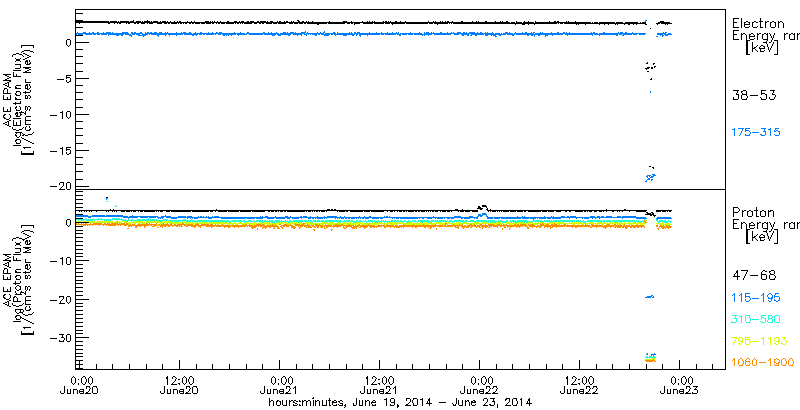The image size is (800, 410).
Task: Click the orange dropout cluster at proton panel bottom
Action: 650,360
